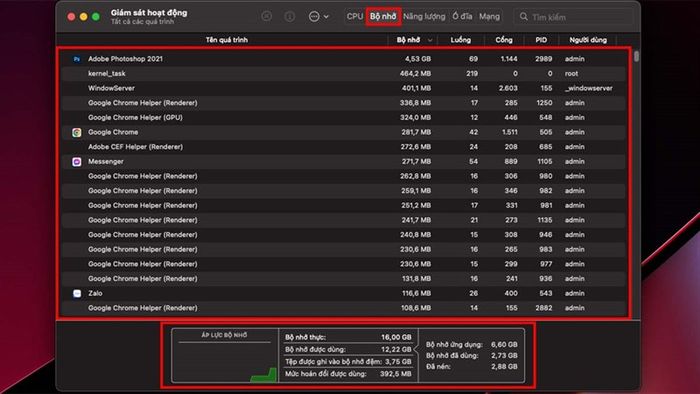Switch to the CPU tab

point(355,17)
